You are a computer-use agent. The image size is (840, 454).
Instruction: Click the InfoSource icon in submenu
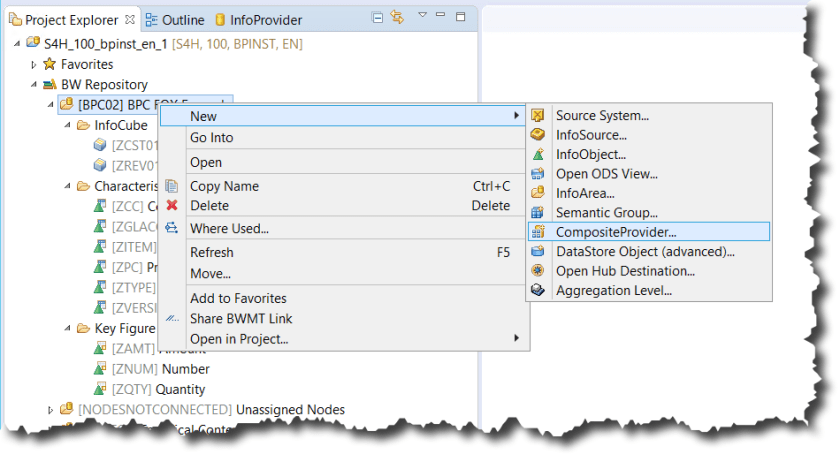pos(538,135)
